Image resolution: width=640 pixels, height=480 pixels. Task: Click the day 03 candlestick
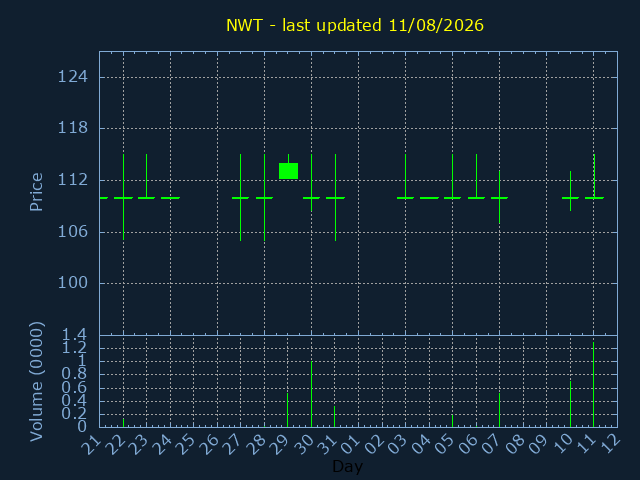point(405,177)
